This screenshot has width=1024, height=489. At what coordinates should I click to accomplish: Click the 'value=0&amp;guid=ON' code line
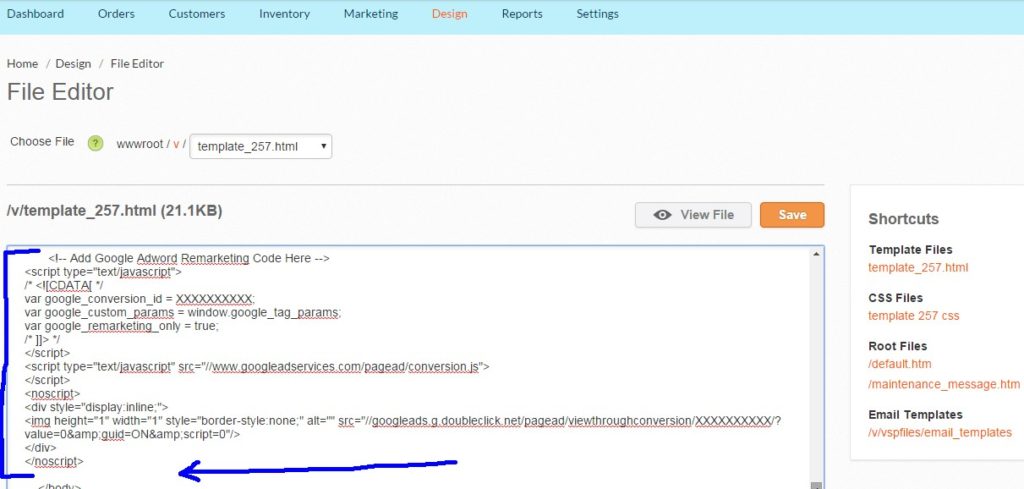coord(132,435)
